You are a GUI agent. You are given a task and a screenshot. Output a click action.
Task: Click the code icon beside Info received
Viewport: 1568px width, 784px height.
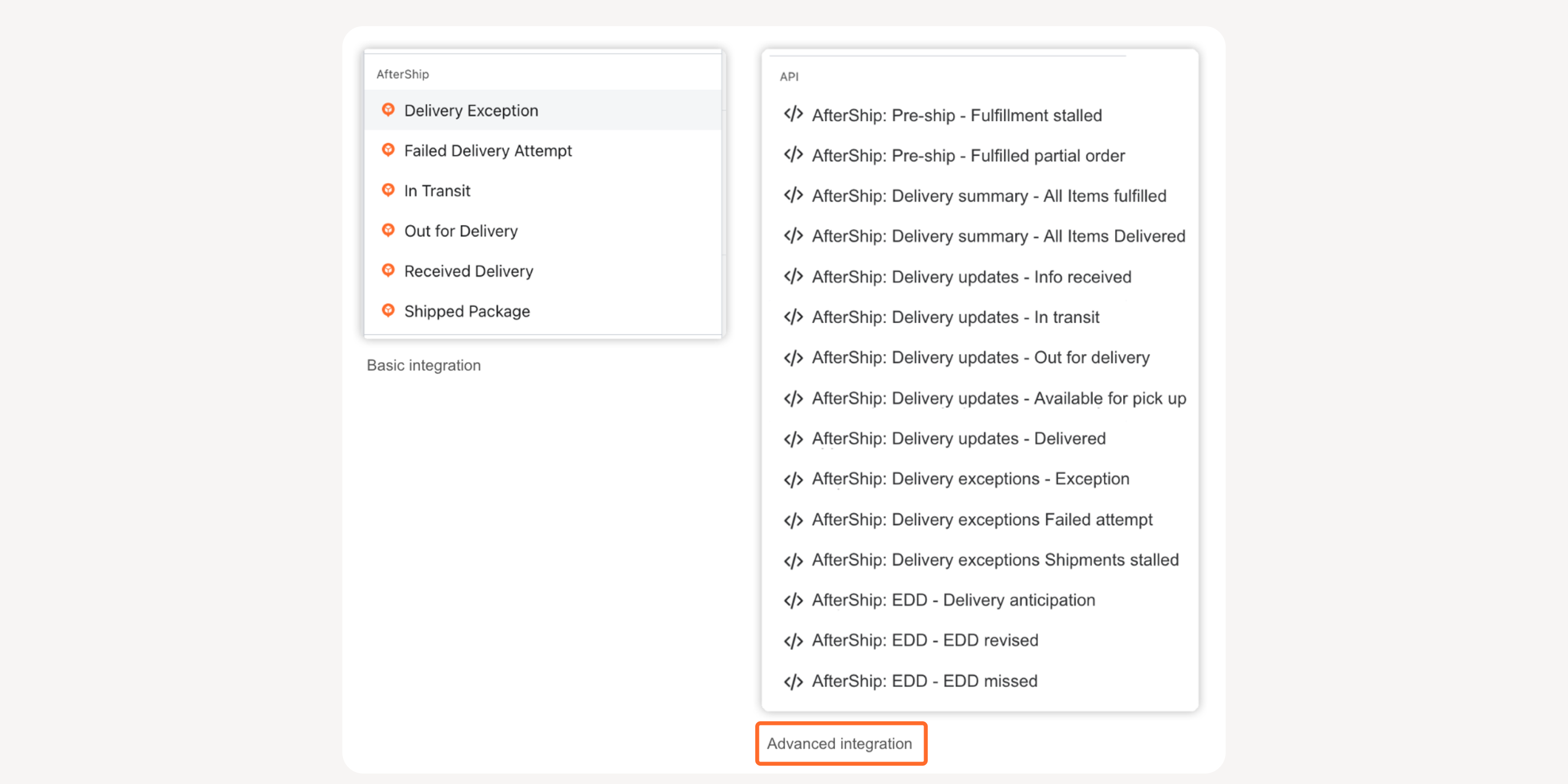(x=793, y=276)
